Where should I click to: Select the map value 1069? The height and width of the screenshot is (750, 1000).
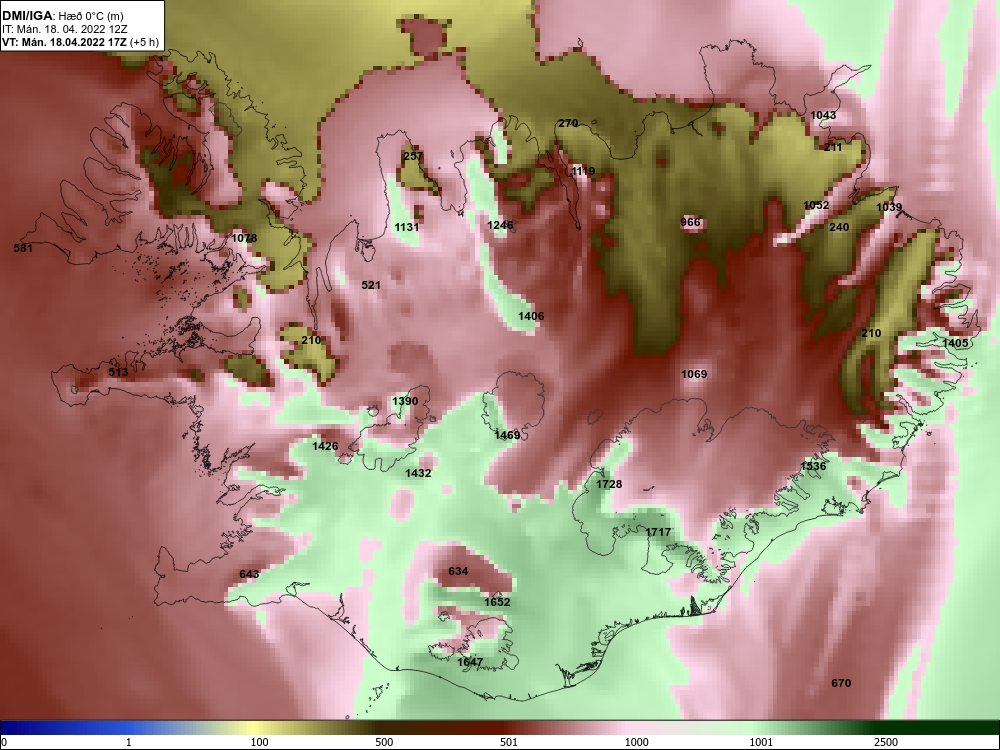[x=694, y=374]
